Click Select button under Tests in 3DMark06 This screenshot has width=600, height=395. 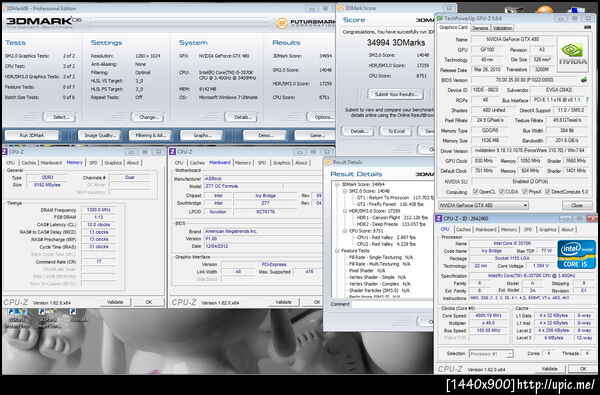60,117
